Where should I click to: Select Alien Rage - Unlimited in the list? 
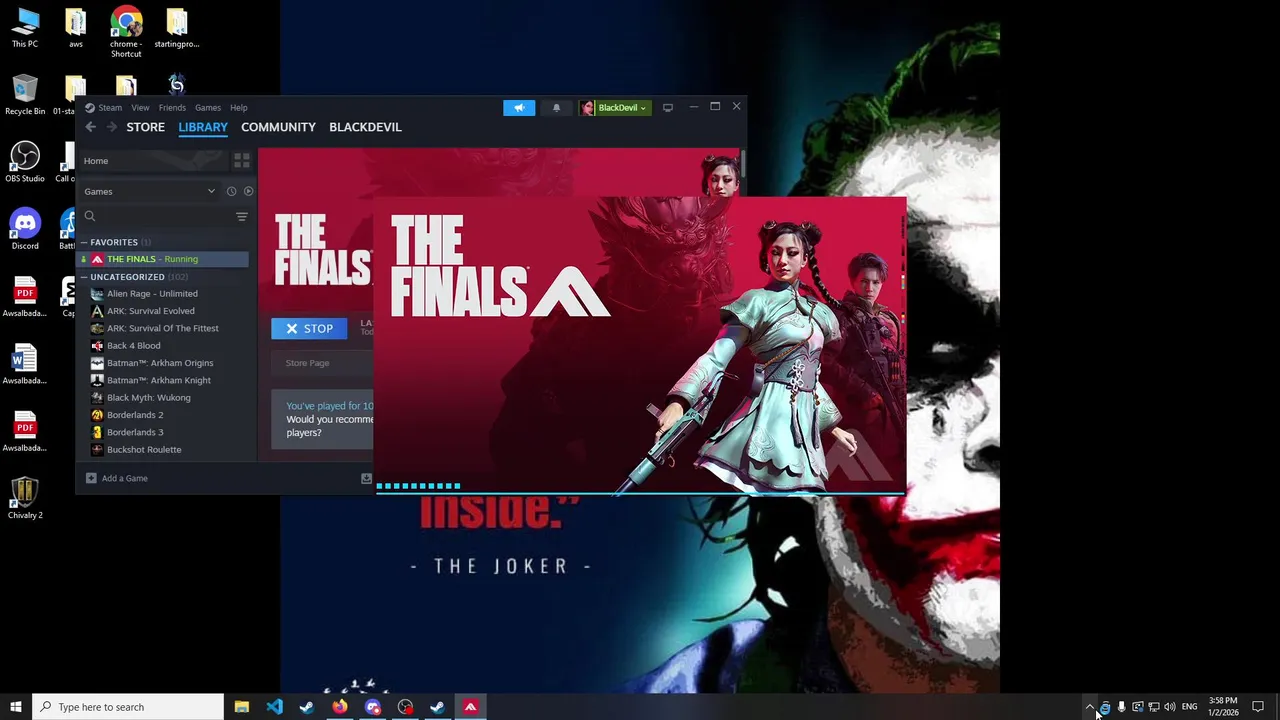coord(164,294)
